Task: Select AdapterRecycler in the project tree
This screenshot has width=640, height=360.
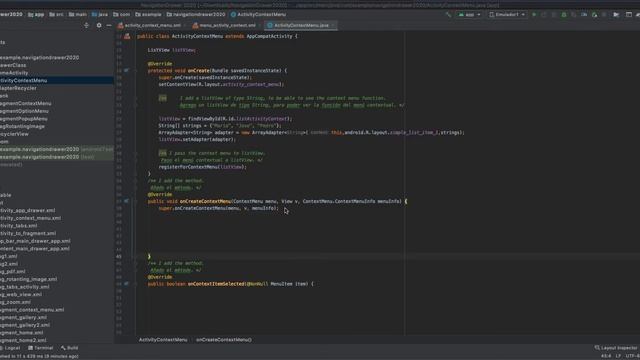Action: point(18,88)
